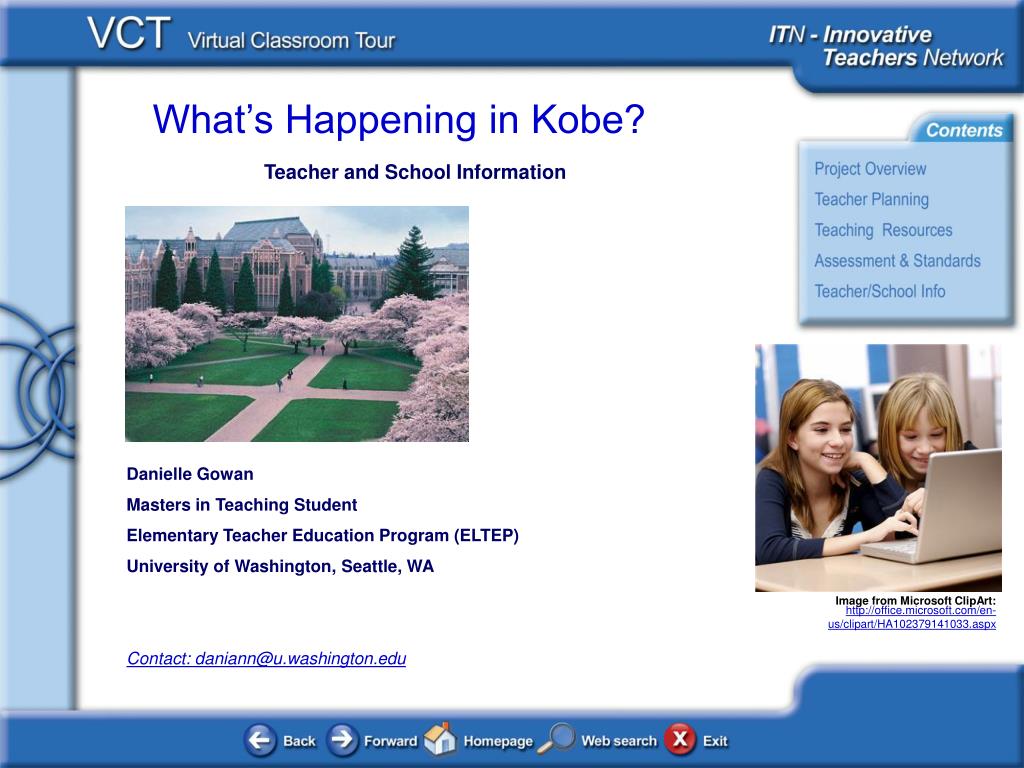Click the Web search label text

[x=618, y=741]
